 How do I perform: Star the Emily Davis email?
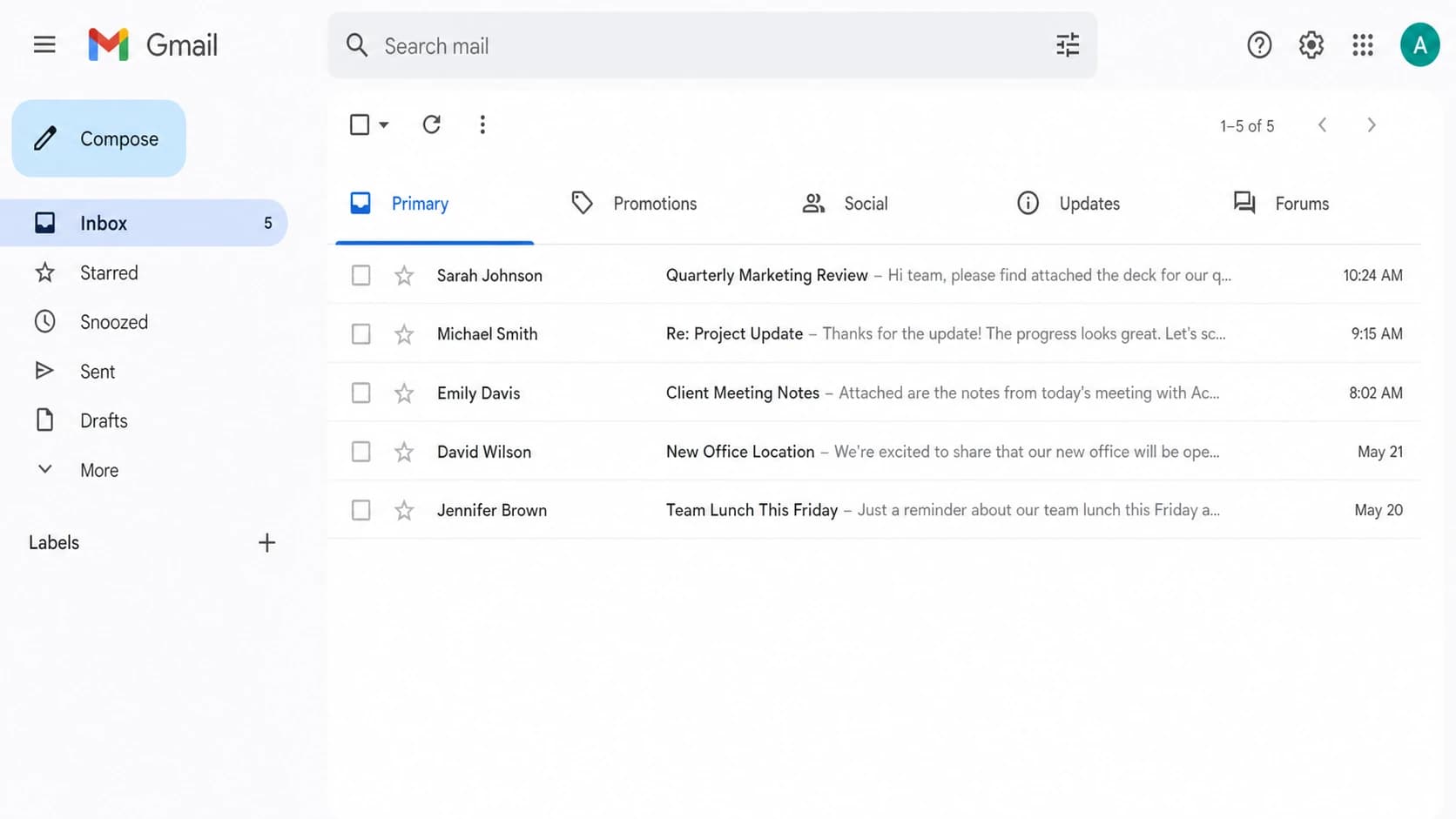tap(404, 393)
